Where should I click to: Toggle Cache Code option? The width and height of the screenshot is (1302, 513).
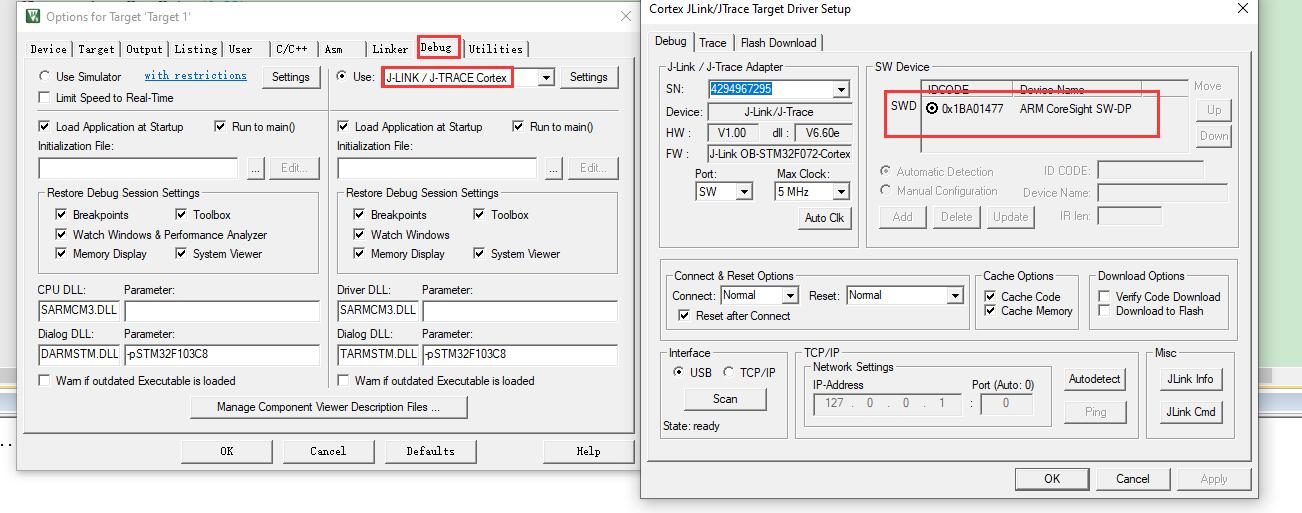click(x=990, y=297)
